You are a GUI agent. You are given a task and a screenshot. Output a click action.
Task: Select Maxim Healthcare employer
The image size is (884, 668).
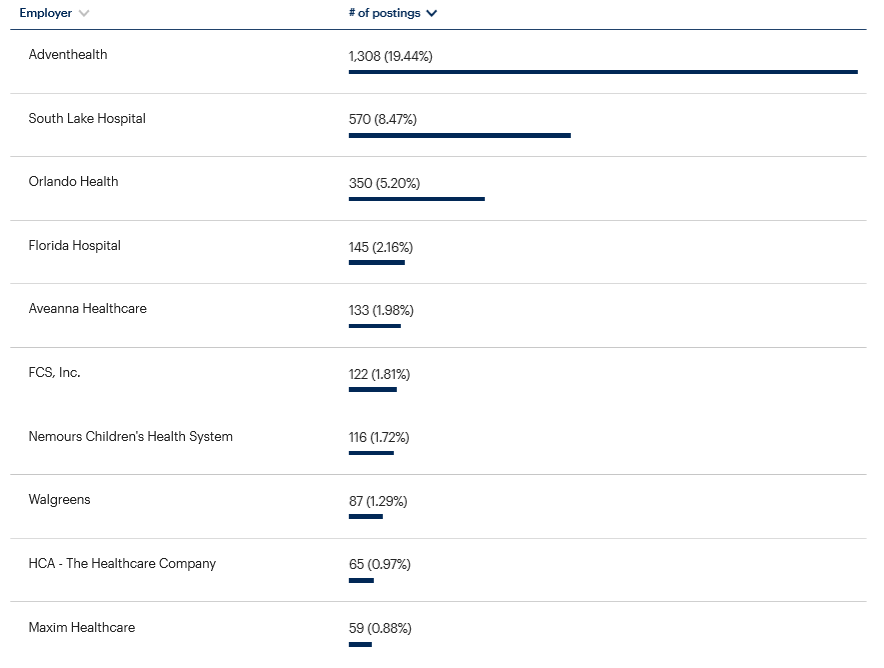(x=81, y=628)
